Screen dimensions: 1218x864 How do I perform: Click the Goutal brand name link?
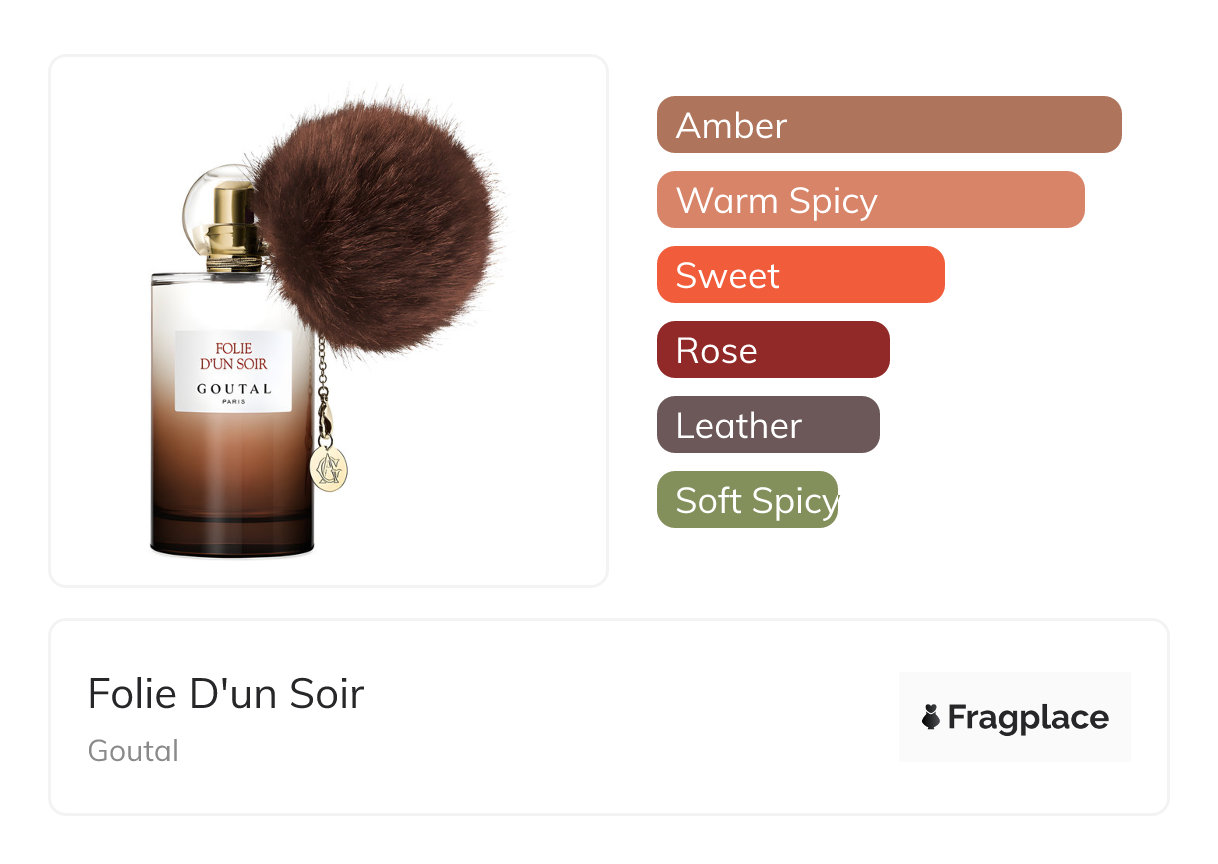click(x=133, y=751)
